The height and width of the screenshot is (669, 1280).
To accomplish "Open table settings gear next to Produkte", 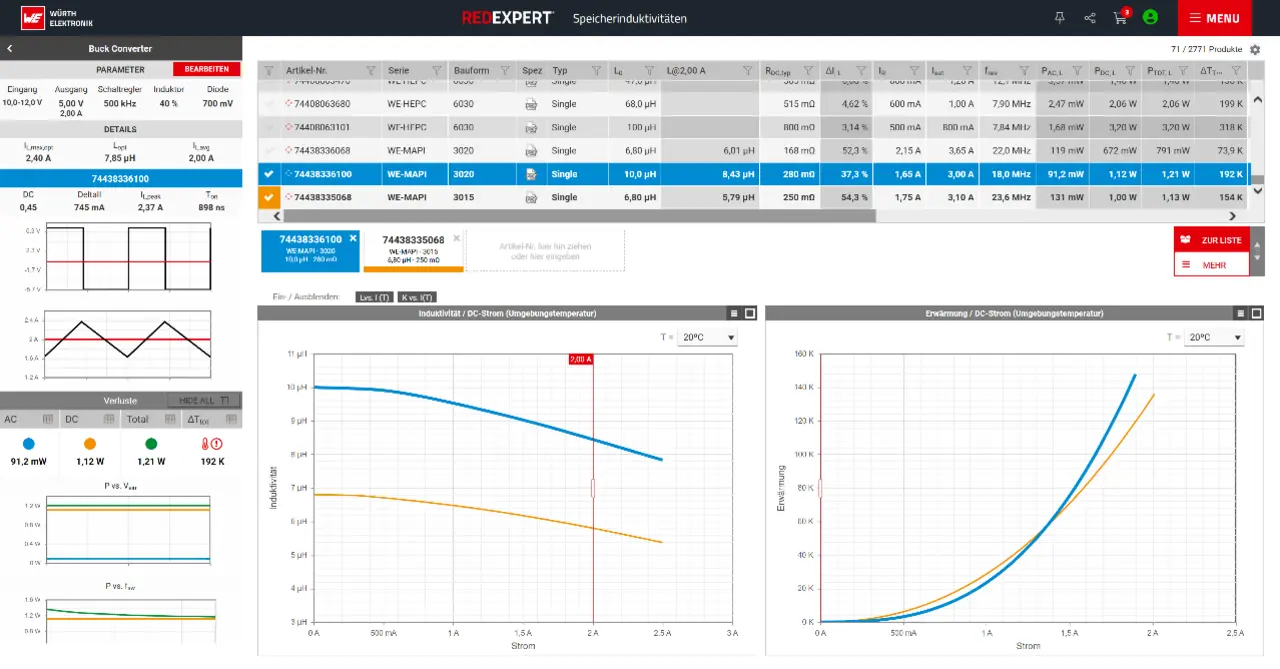I will pos(1255,49).
